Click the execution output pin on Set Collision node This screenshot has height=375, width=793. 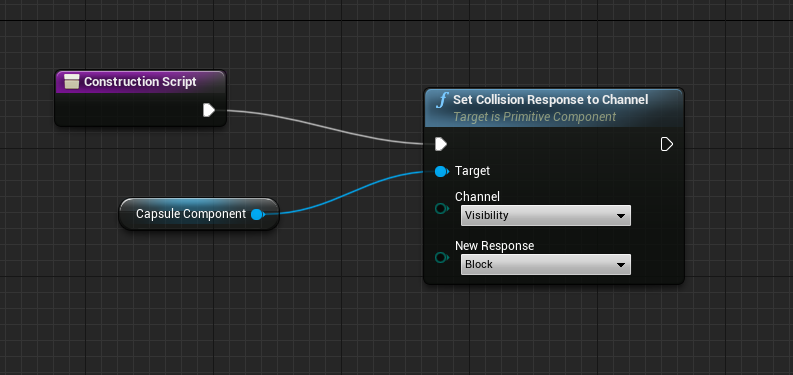(x=667, y=144)
